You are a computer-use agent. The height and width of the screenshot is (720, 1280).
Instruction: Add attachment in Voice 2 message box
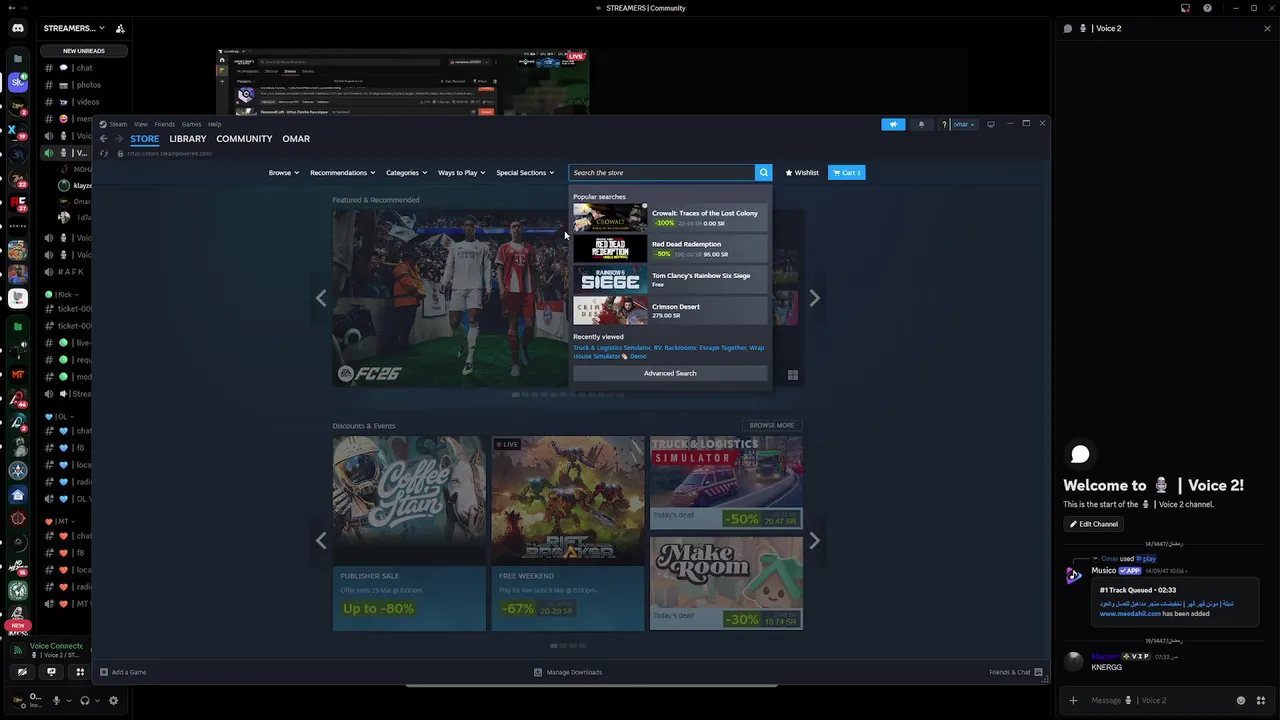point(1073,700)
